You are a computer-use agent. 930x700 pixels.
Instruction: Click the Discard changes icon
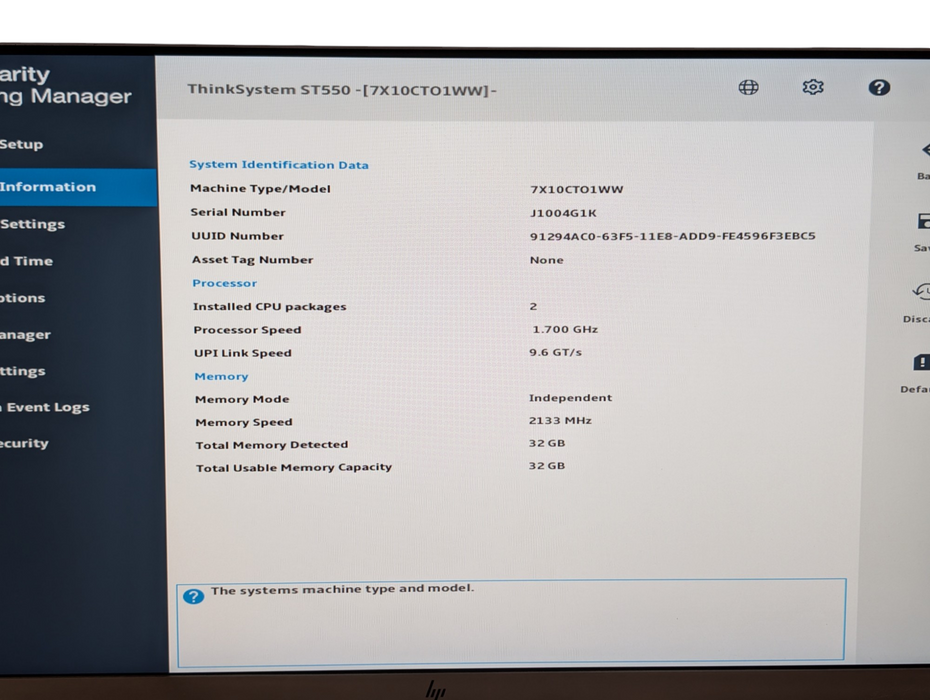(921, 292)
